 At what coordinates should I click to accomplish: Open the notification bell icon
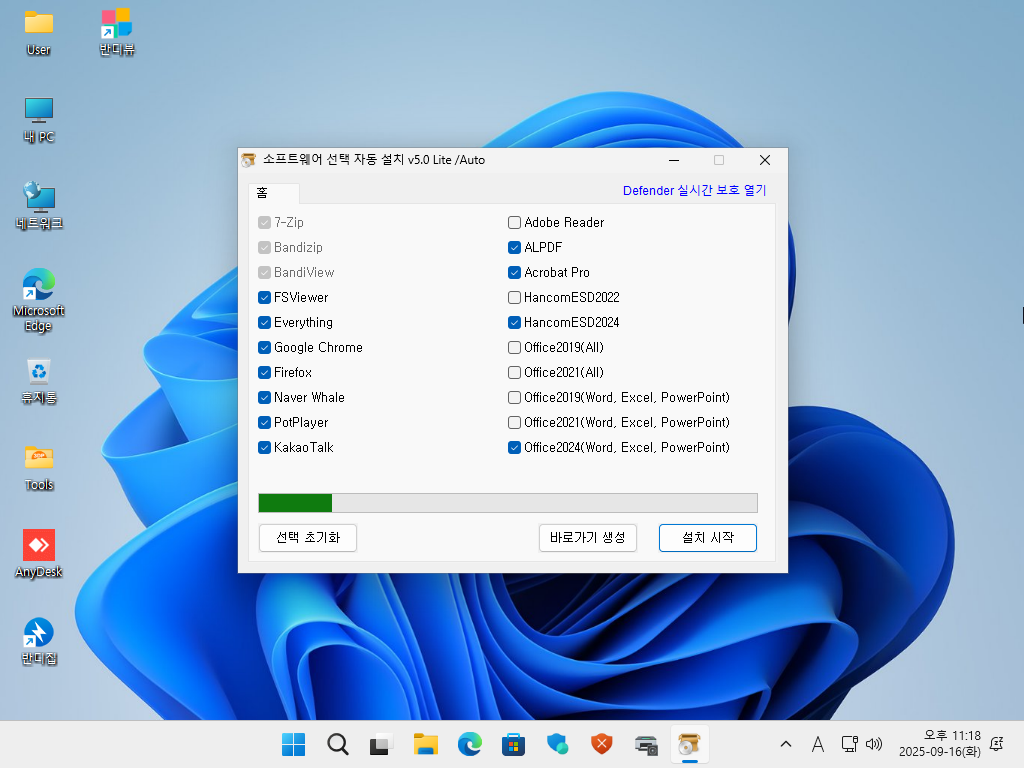click(997, 744)
